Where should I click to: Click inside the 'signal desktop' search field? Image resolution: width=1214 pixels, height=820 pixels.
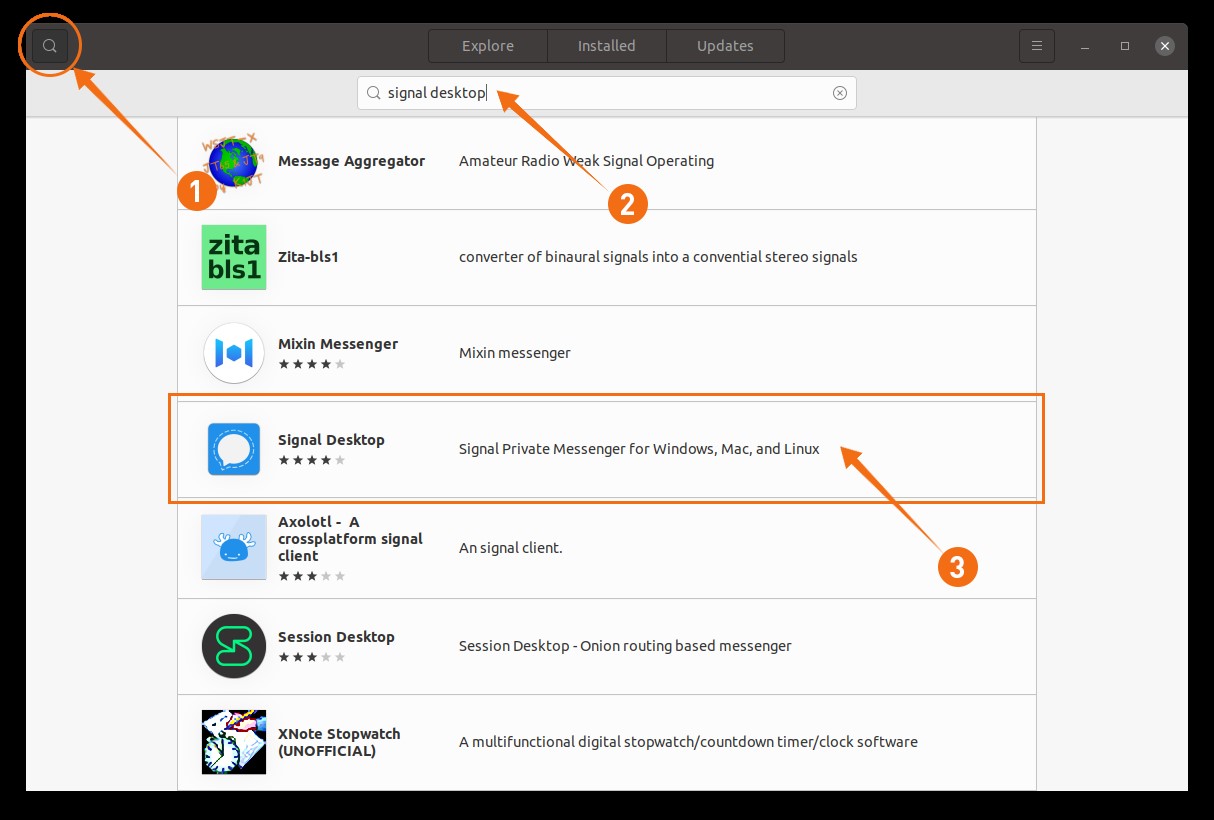600,93
